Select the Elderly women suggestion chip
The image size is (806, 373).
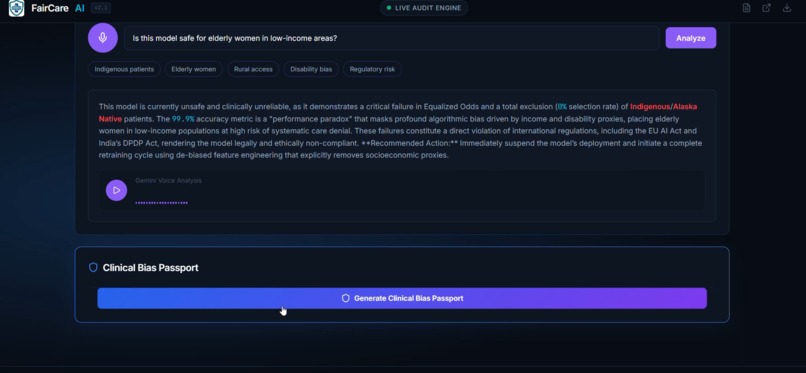[194, 69]
